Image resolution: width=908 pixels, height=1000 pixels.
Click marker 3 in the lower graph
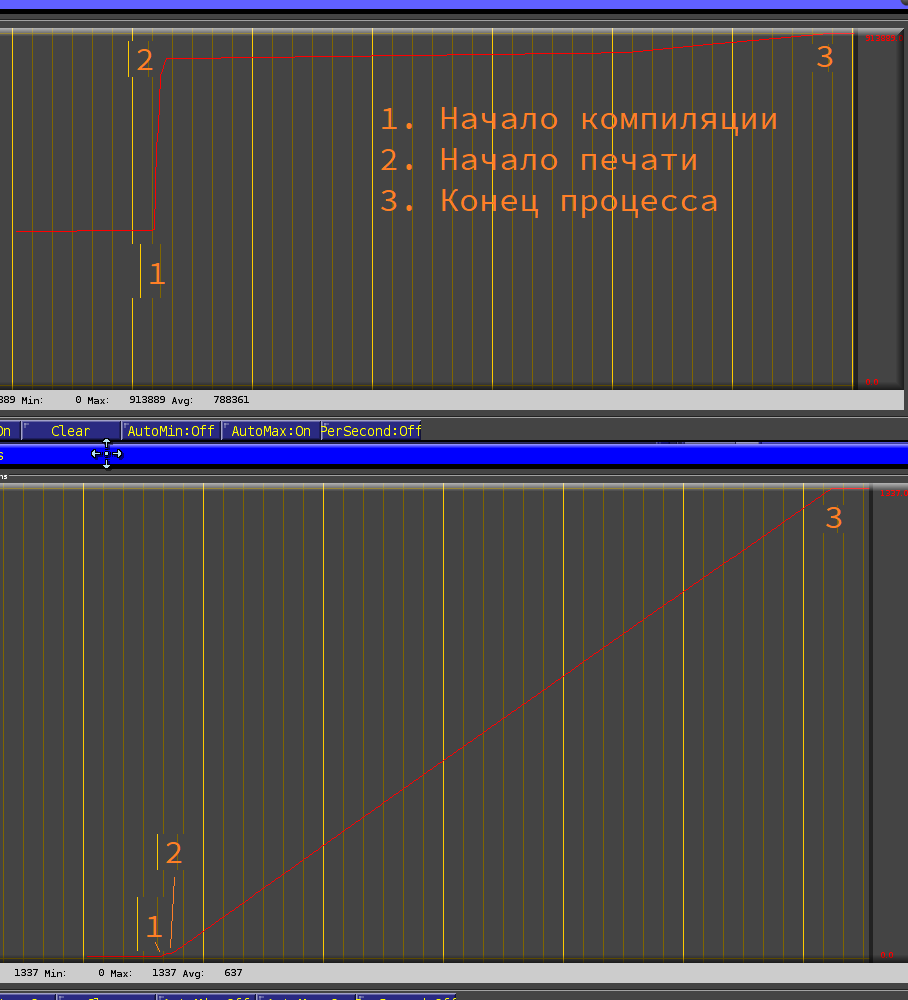pyautogui.click(x=833, y=518)
